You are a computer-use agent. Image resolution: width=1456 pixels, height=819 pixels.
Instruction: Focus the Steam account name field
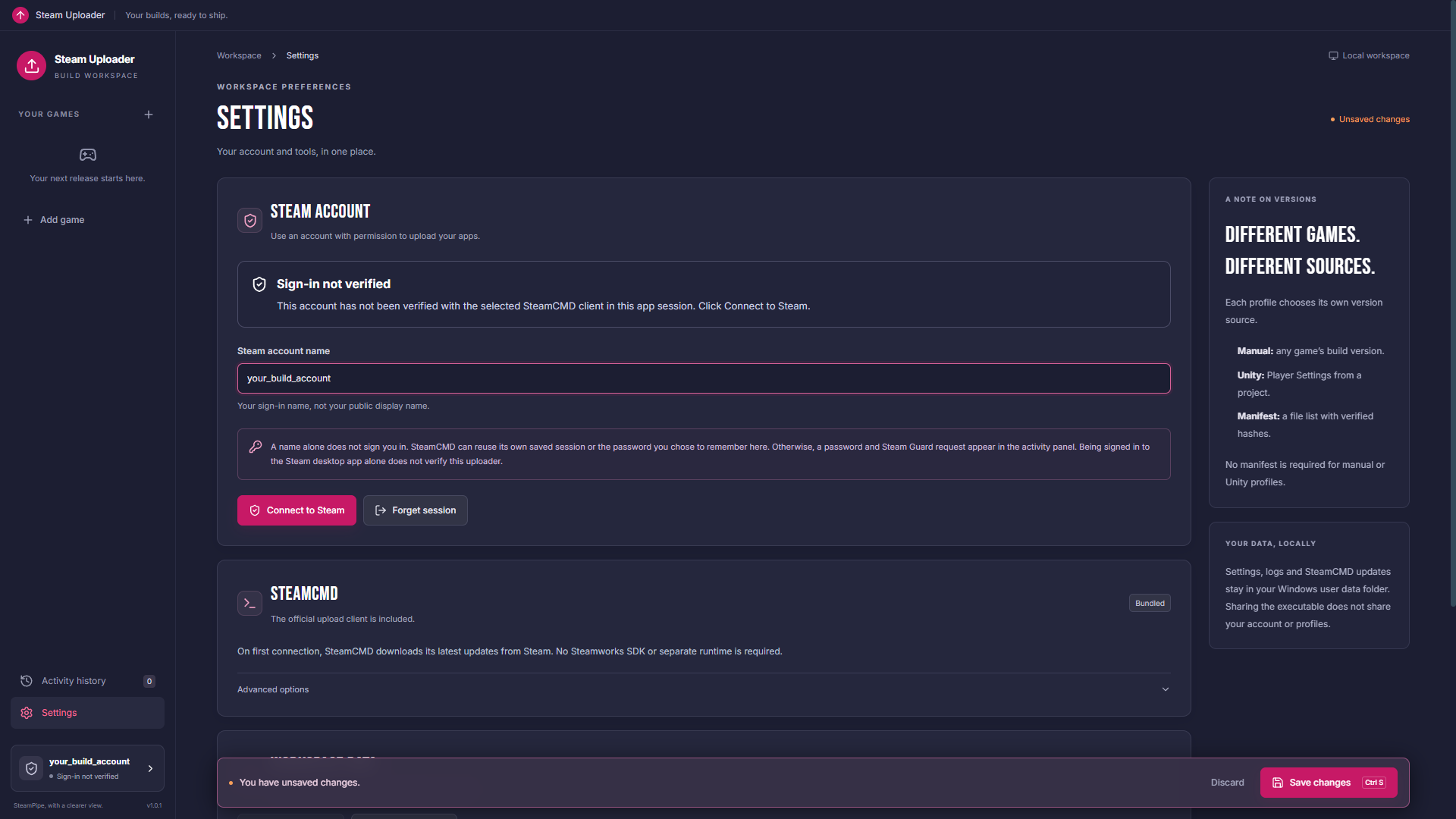click(704, 378)
